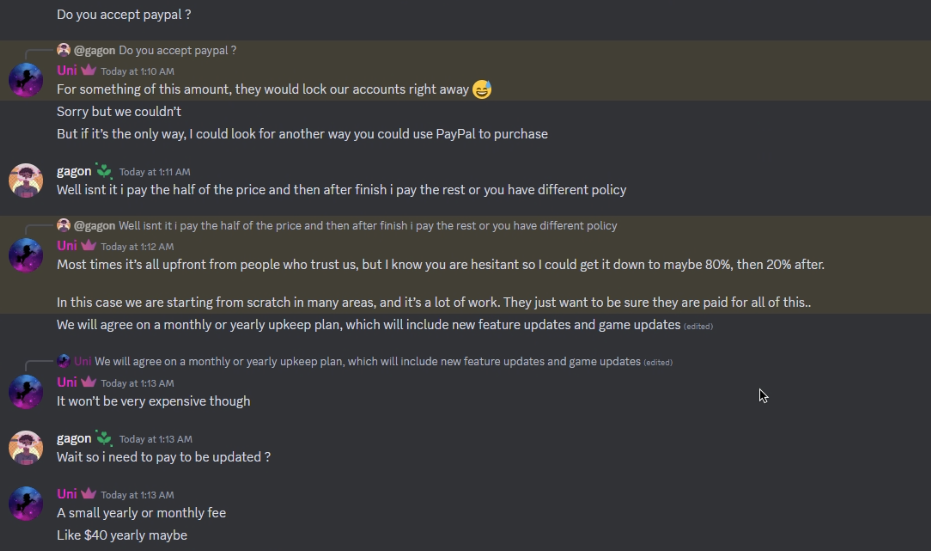The height and width of the screenshot is (551, 931).
Task: Click the crown badge beside Uni at 1:10 AM
Action: [x=88, y=71]
